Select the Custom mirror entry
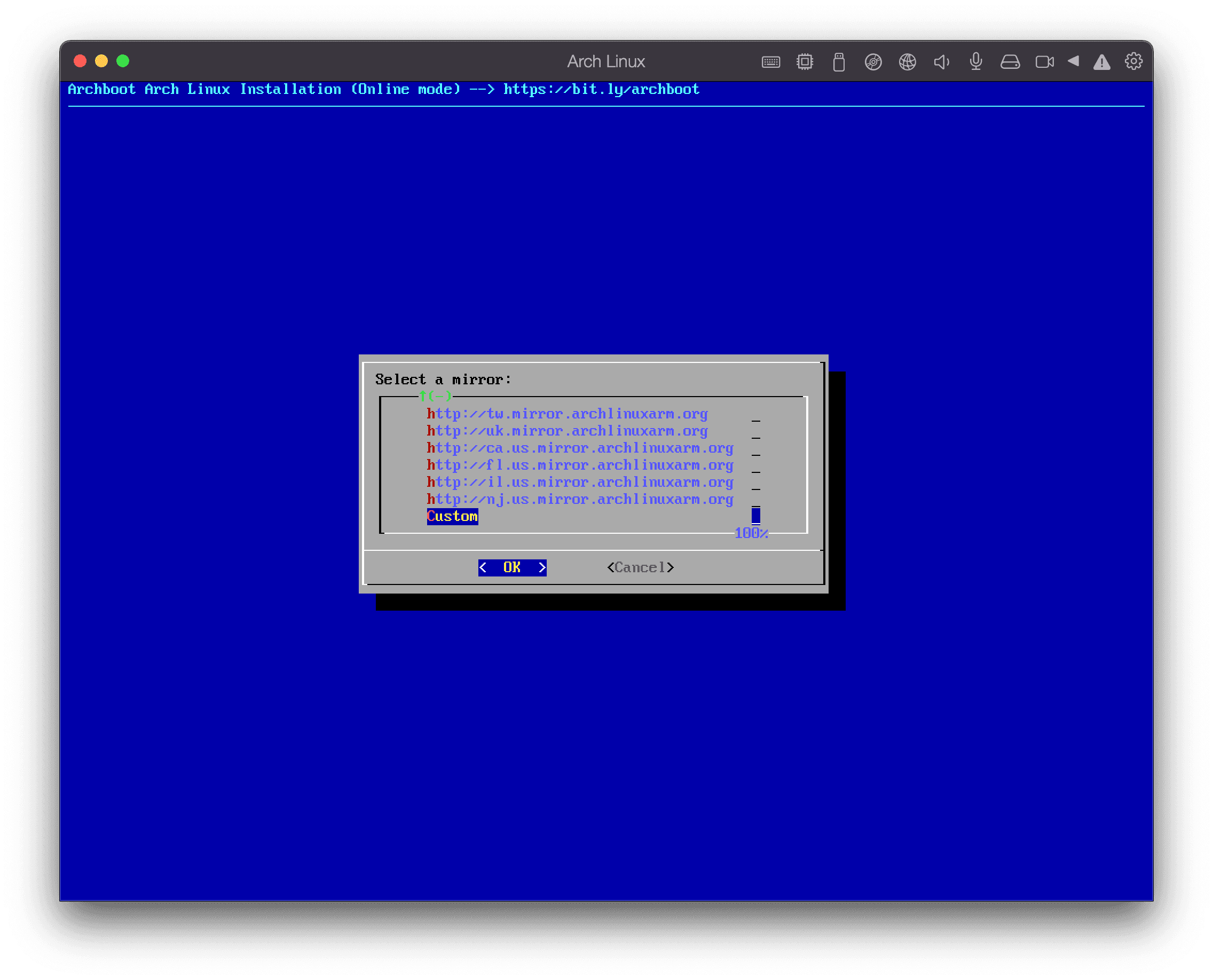This screenshot has width=1213, height=980. coord(452,516)
